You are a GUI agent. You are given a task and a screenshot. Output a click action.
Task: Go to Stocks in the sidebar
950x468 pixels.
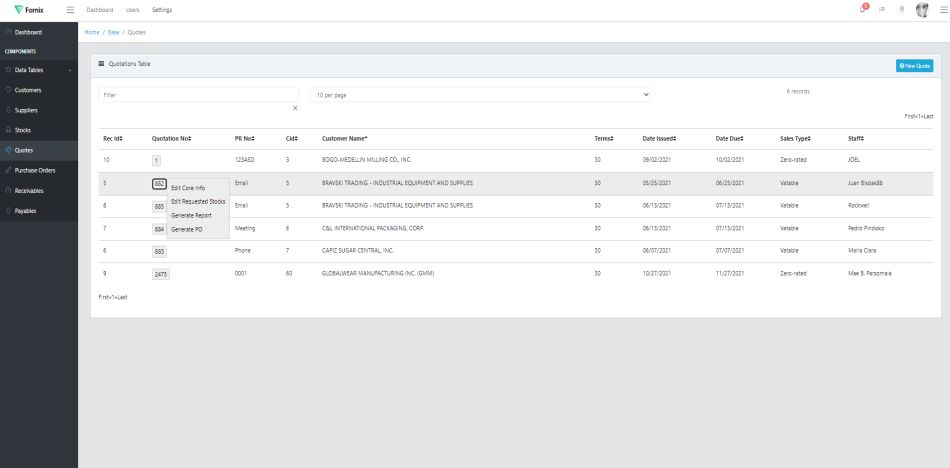click(22, 130)
